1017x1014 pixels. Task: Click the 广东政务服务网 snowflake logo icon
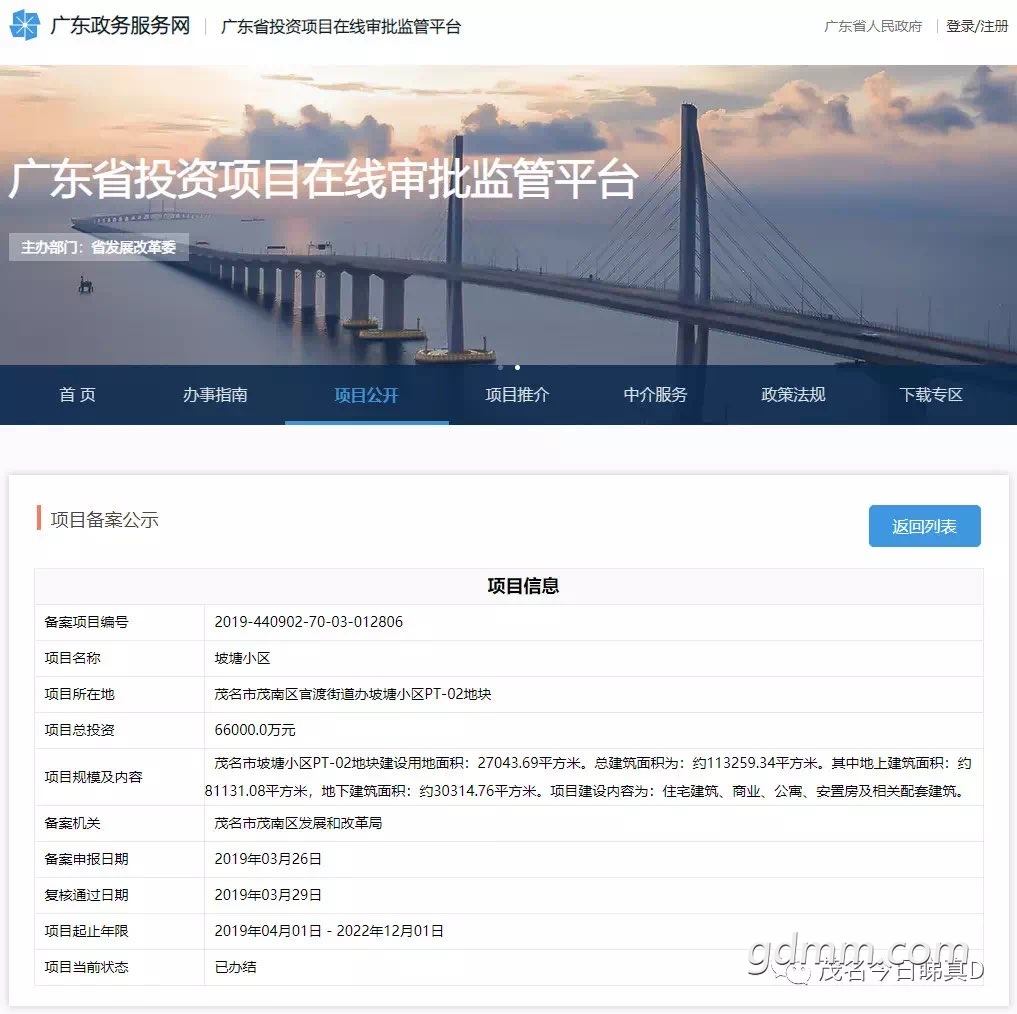25,25
